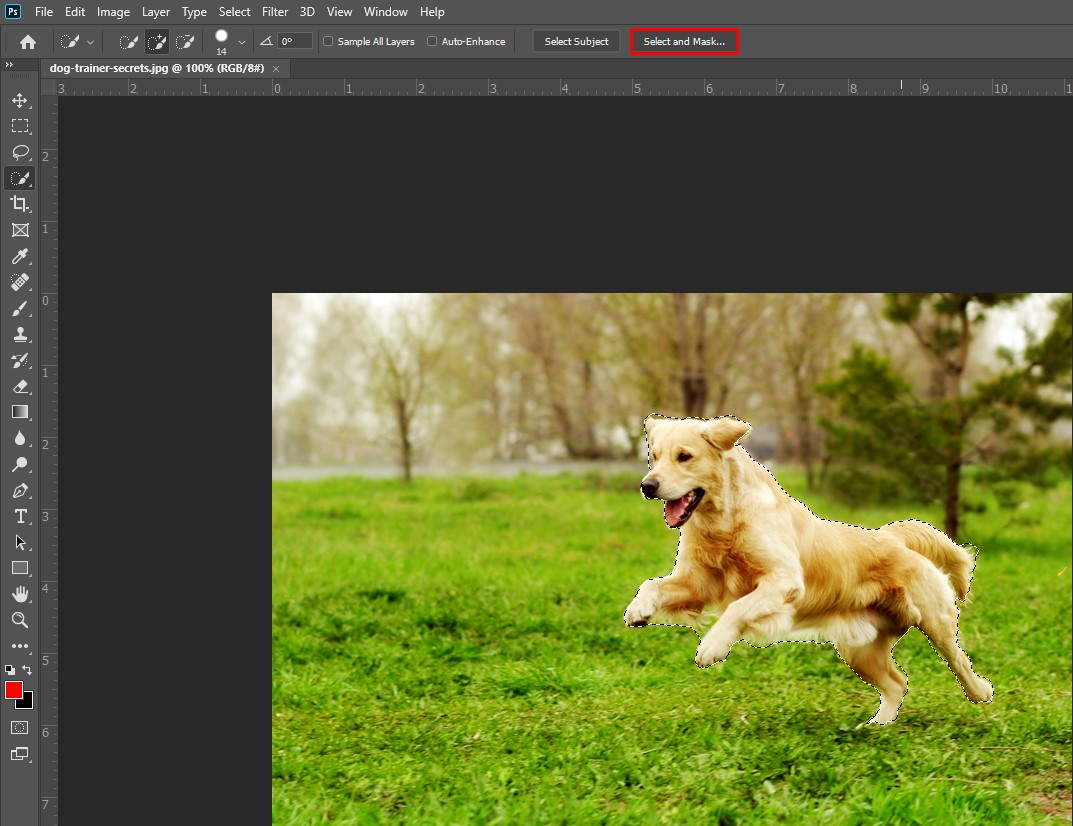Viewport: 1073px width, 826px height.
Task: Click the red foreground color swatch
Action: tap(14, 690)
